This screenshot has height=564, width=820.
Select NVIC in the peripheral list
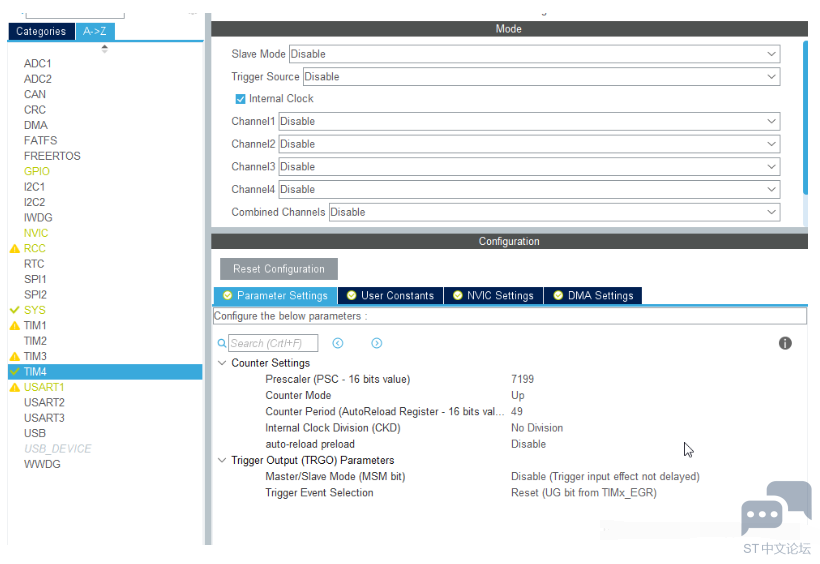point(36,233)
